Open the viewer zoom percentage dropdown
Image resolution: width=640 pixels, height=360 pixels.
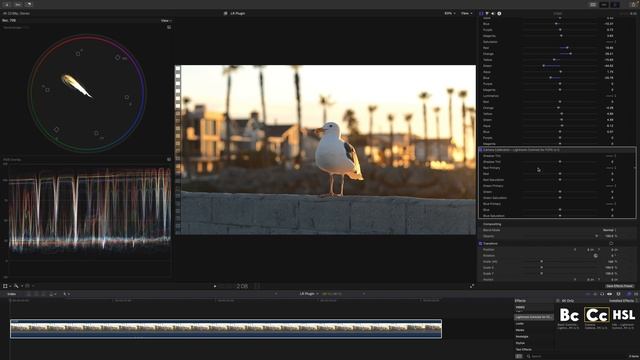(450, 13)
